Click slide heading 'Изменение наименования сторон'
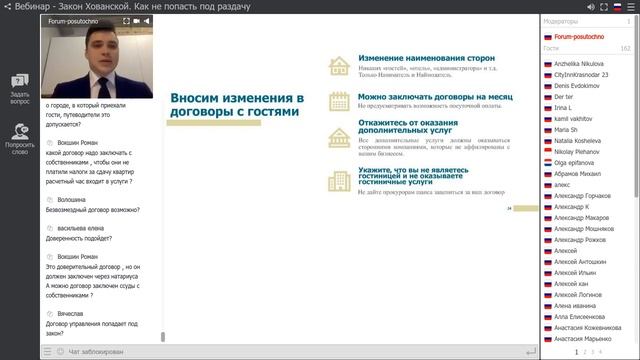The width and height of the screenshot is (640, 360). coord(427,58)
